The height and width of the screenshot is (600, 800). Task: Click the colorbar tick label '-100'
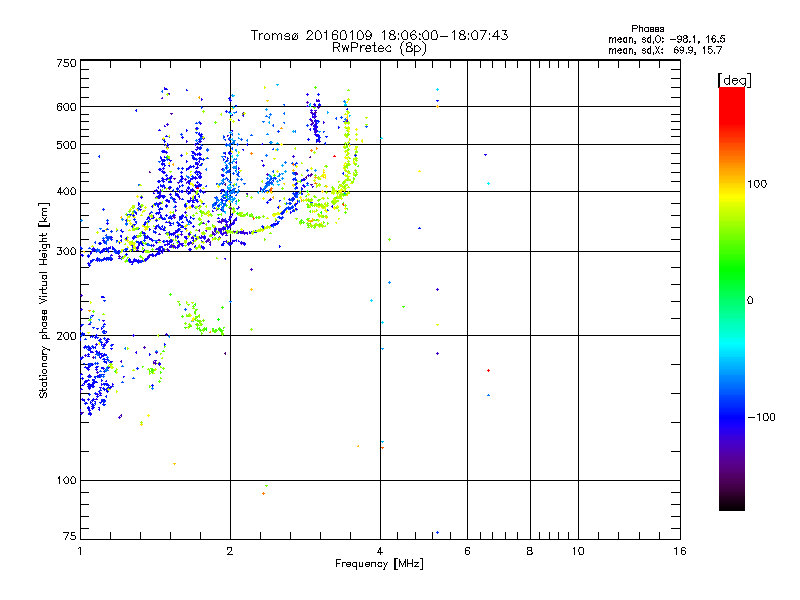coord(761,417)
